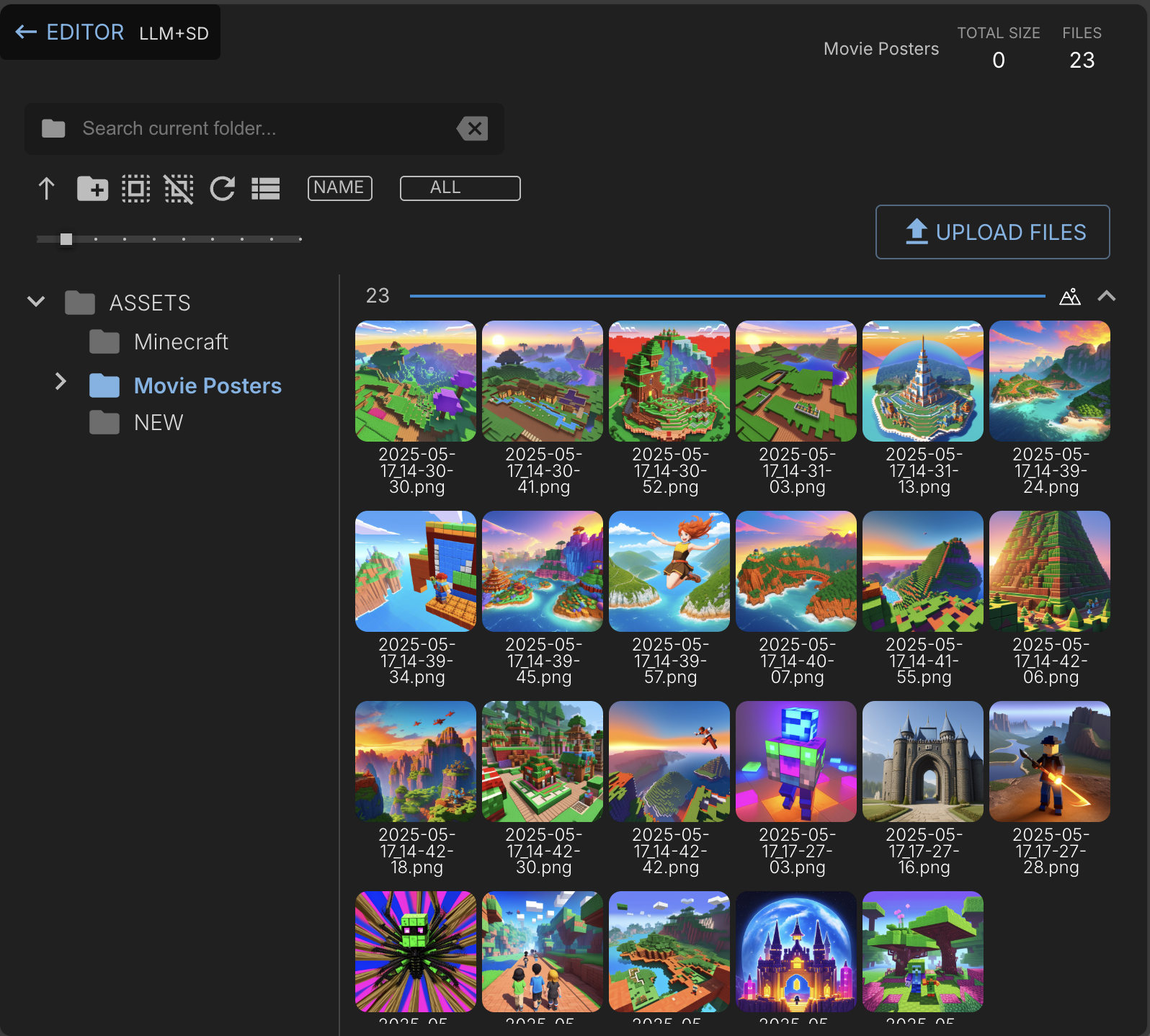Select the children walking thumbnail
Image resolution: width=1150 pixels, height=1036 pixels.
(x=543, y=952)
